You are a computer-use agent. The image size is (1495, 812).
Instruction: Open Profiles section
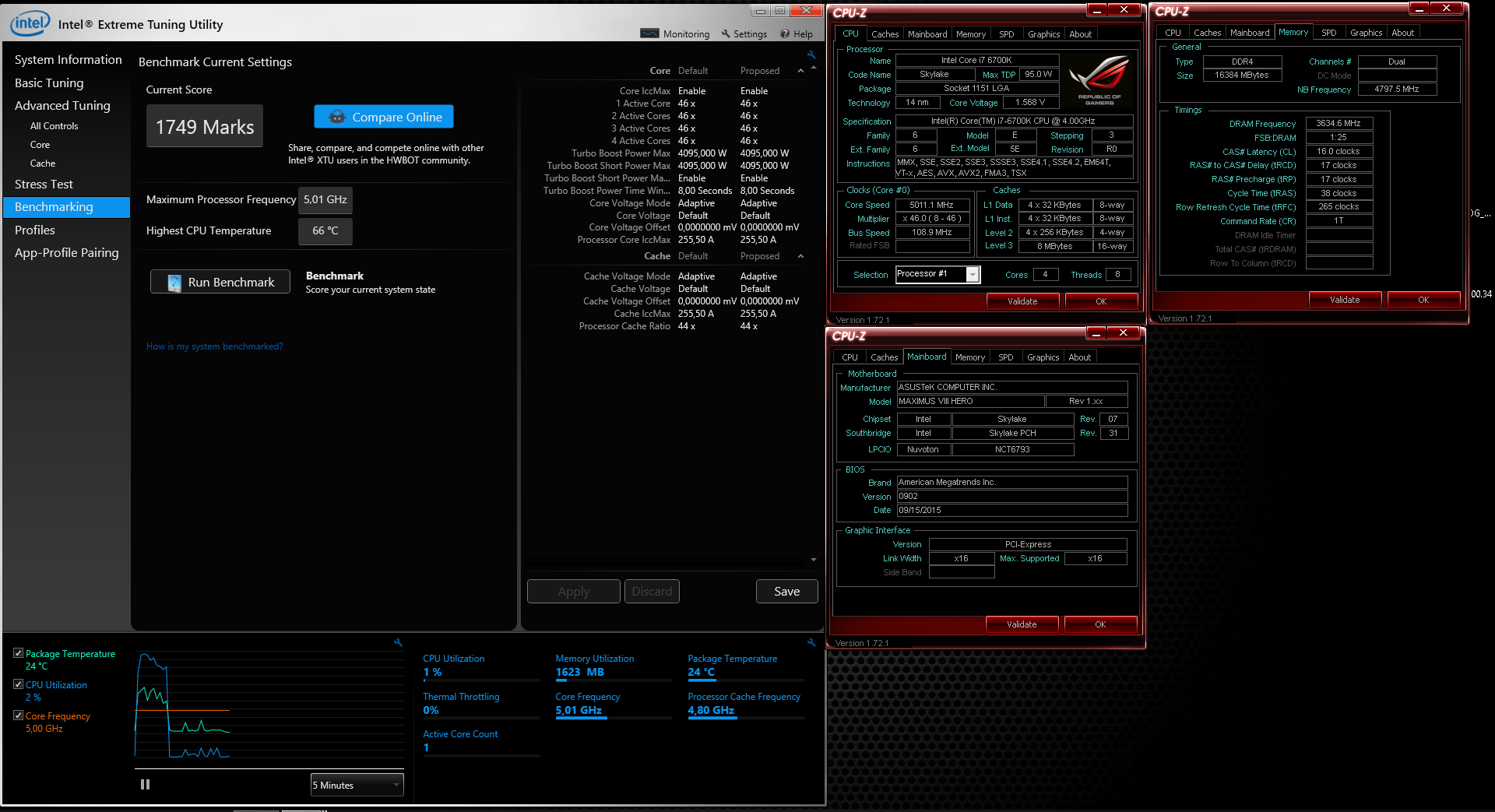[34, 230]
